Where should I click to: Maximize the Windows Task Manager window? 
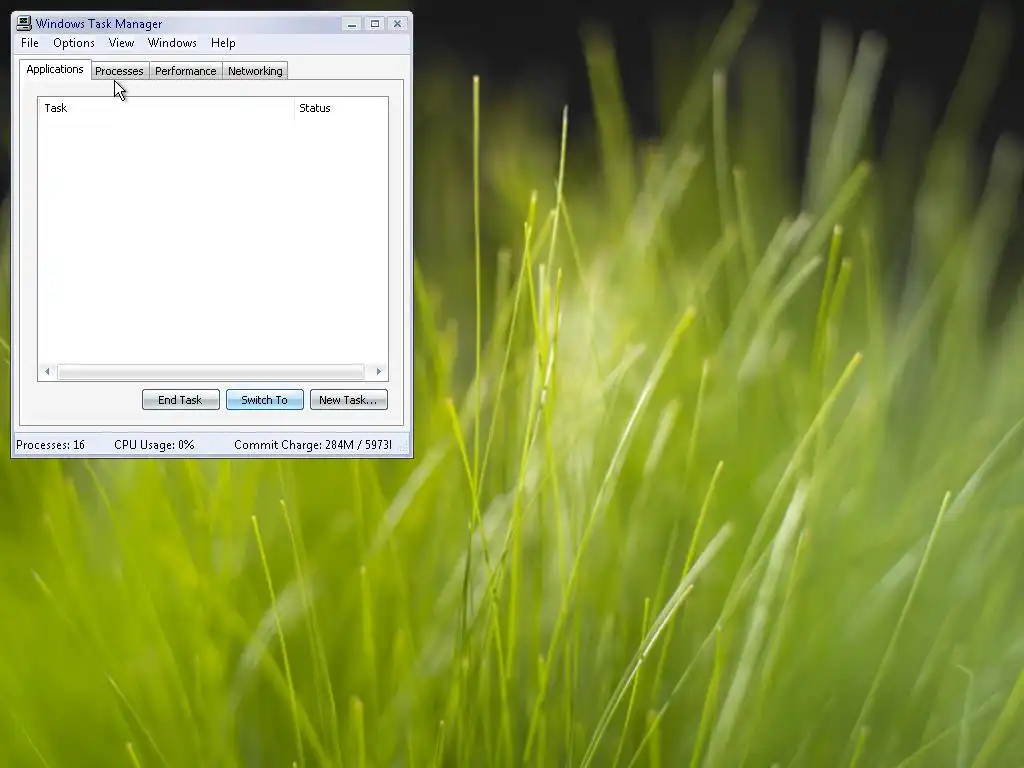[x=375, y=24]
